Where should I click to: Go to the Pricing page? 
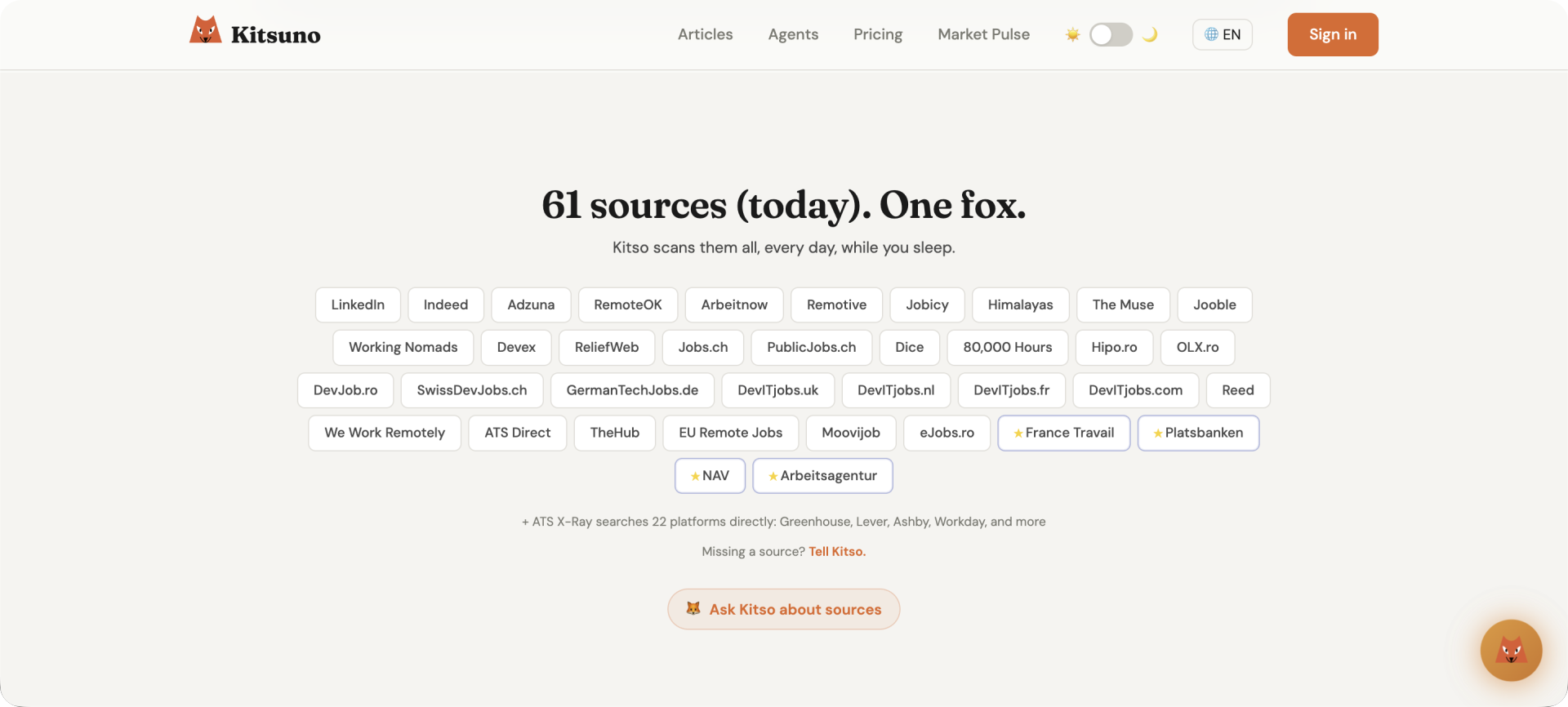[x=878, y=34]
